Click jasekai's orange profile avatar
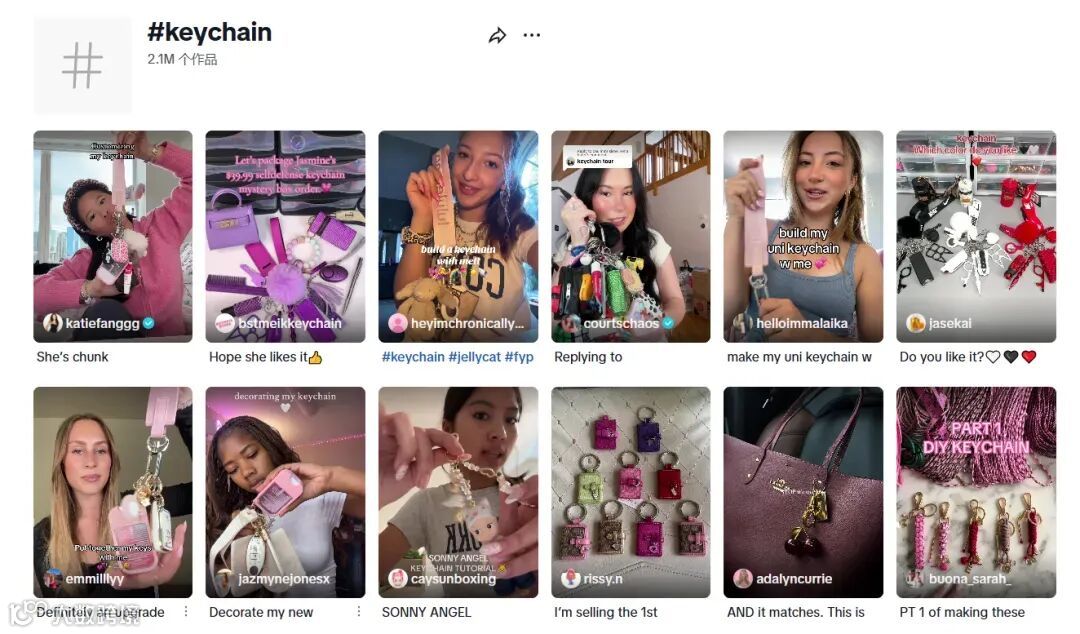Viewport: 1080px width, 634px height. (915, 323)
